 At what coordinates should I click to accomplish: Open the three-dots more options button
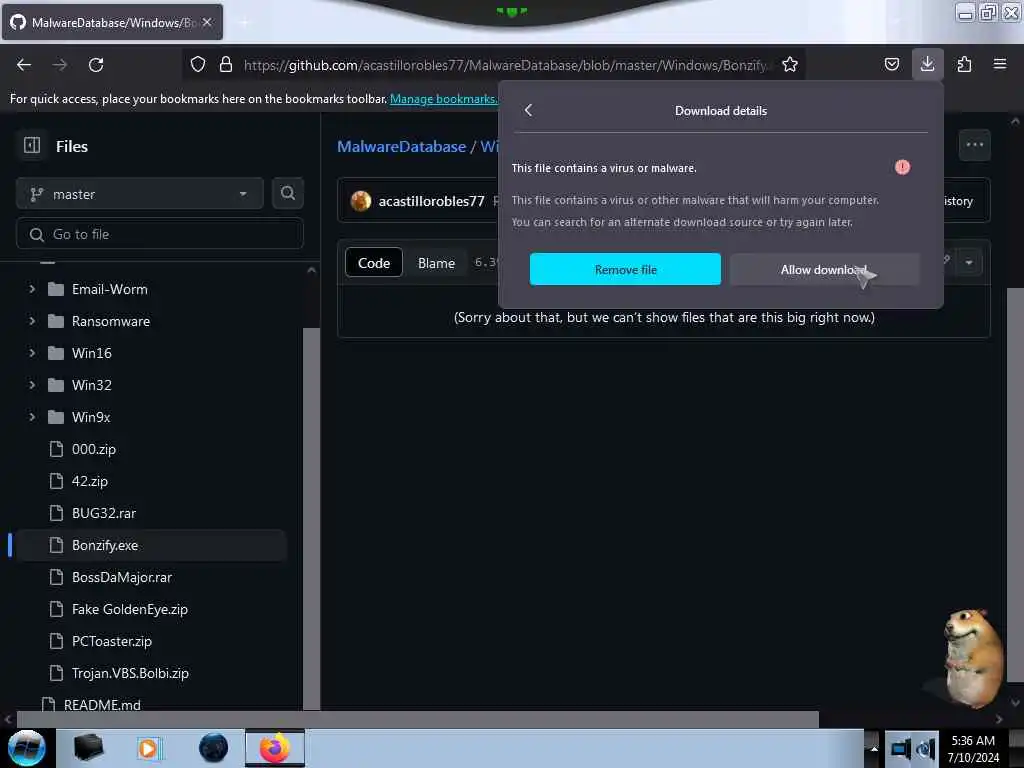point(974,145)
